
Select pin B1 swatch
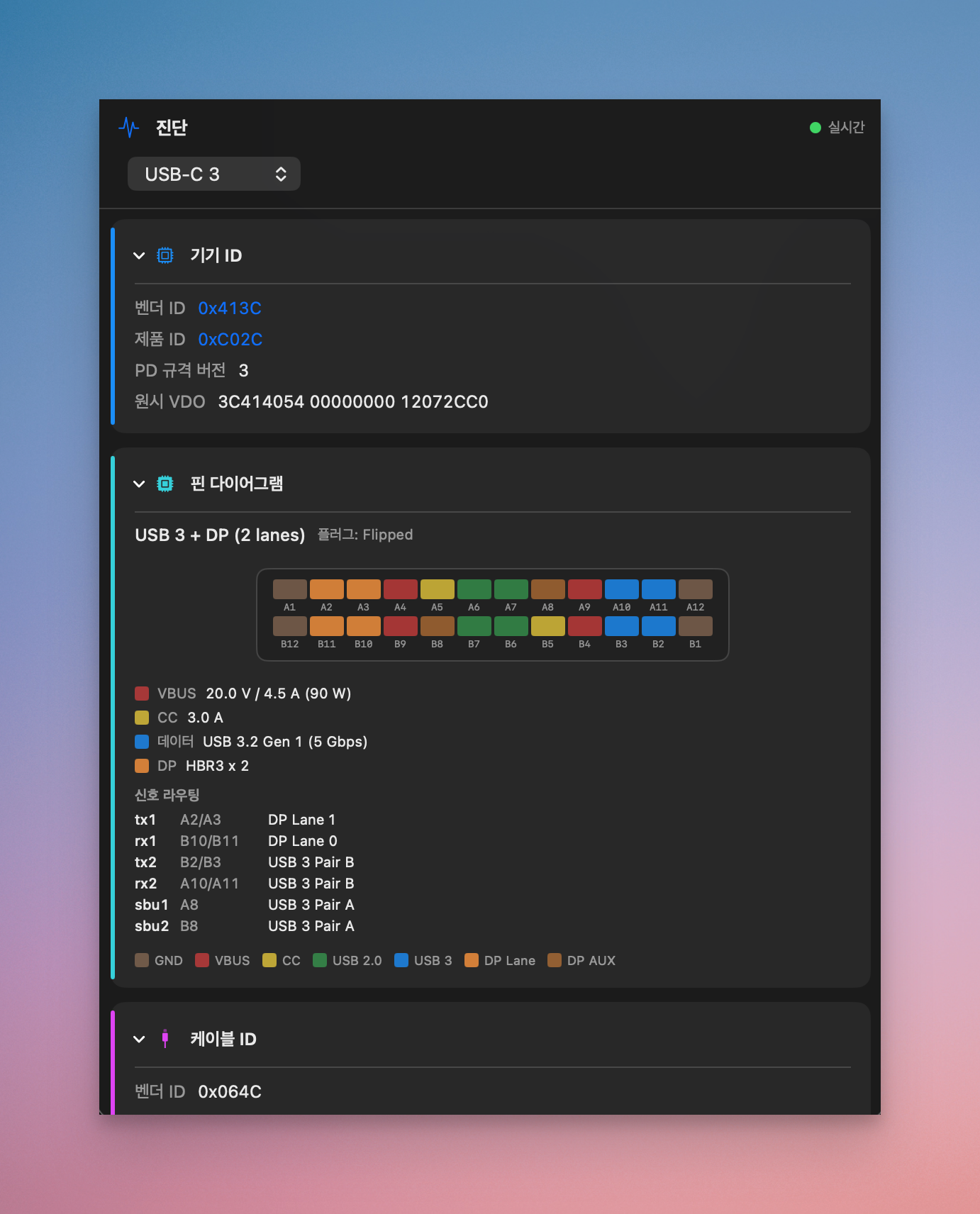[x=696, y=626]
